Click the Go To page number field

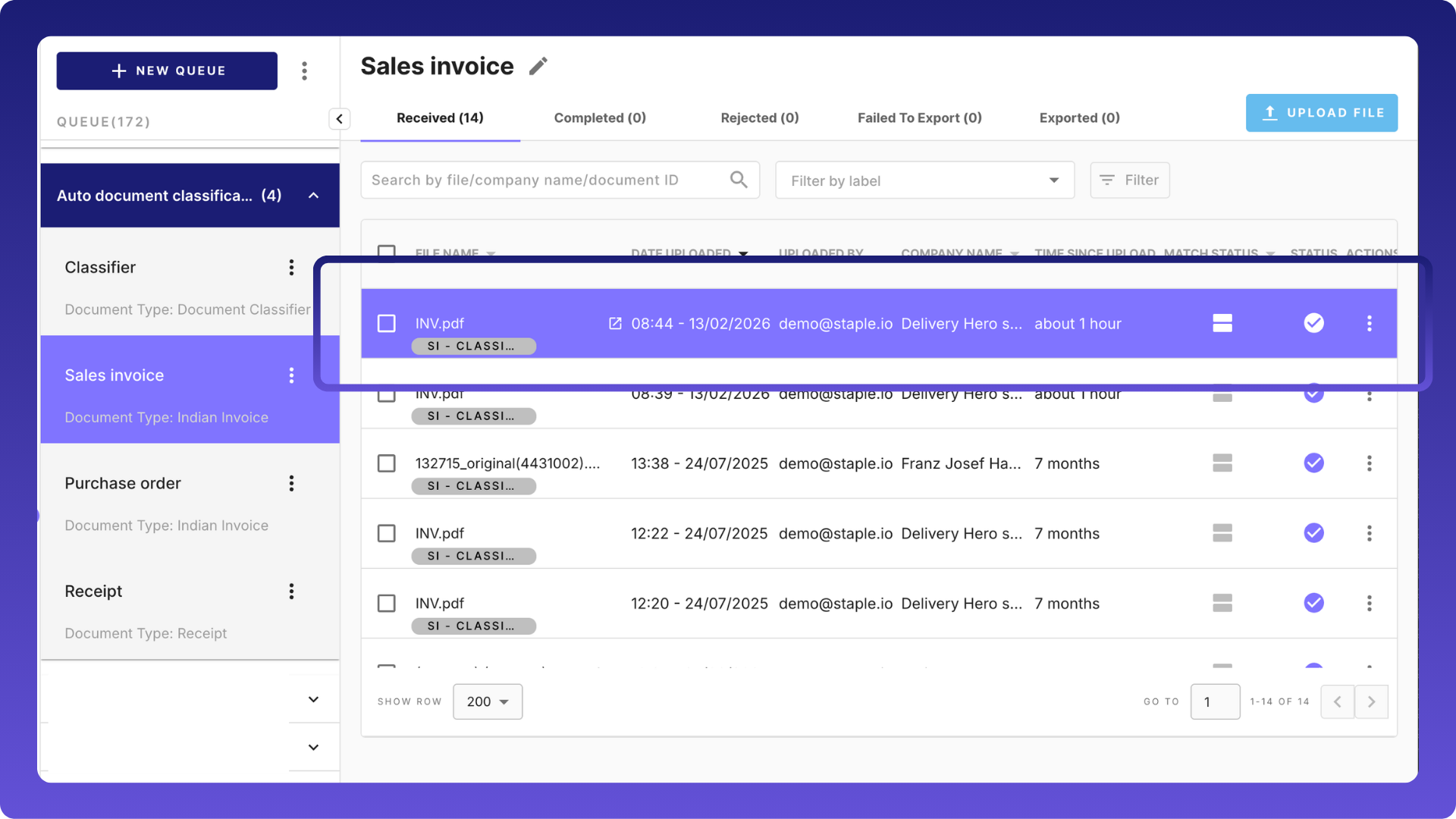pos(1215,702)
